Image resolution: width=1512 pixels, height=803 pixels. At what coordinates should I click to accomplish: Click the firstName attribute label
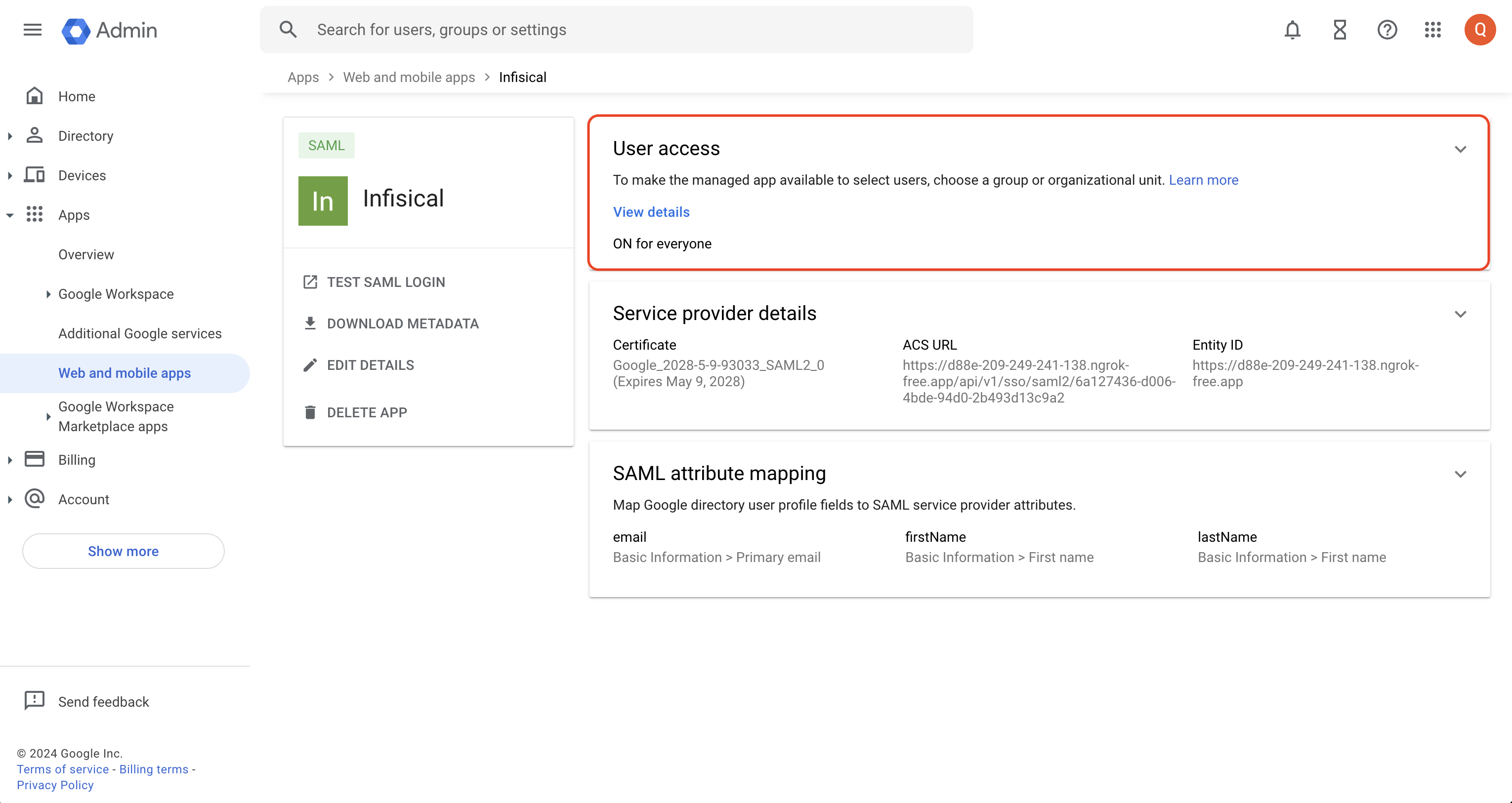coord(935,537)
